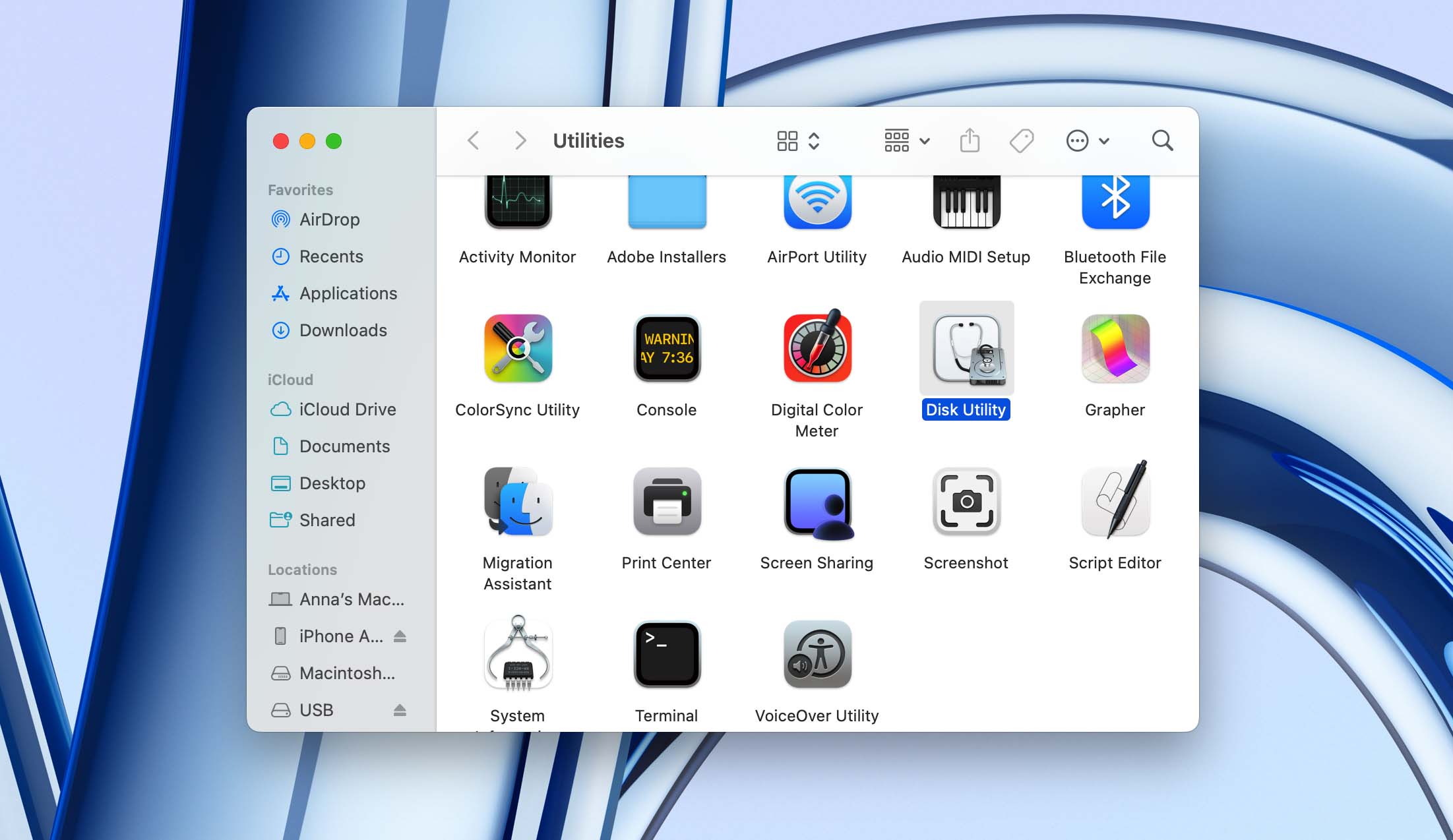This screenshot has width=1453, height=840.
Task: Open the view switcher control
Action: [796, 140]
